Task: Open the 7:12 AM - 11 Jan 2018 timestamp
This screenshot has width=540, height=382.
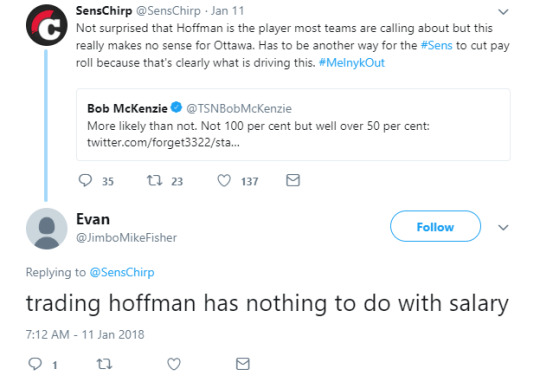Action: tap(85, 334)
